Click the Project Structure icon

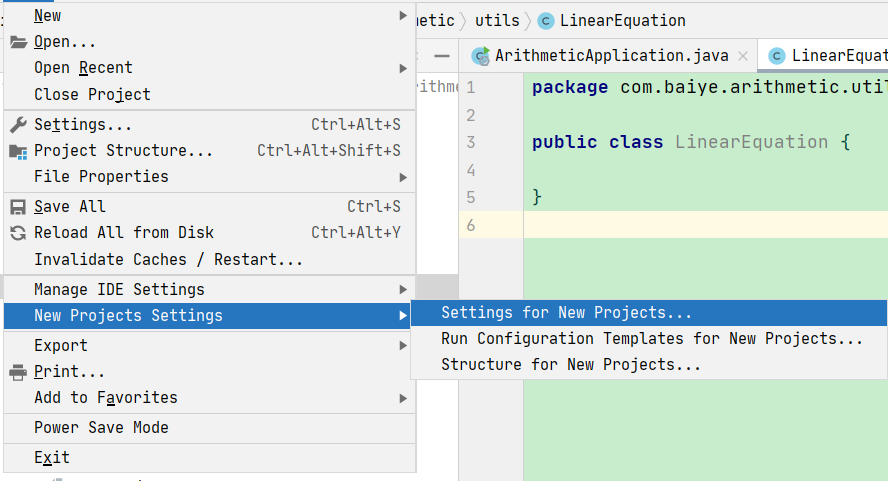tap(18, 151)
